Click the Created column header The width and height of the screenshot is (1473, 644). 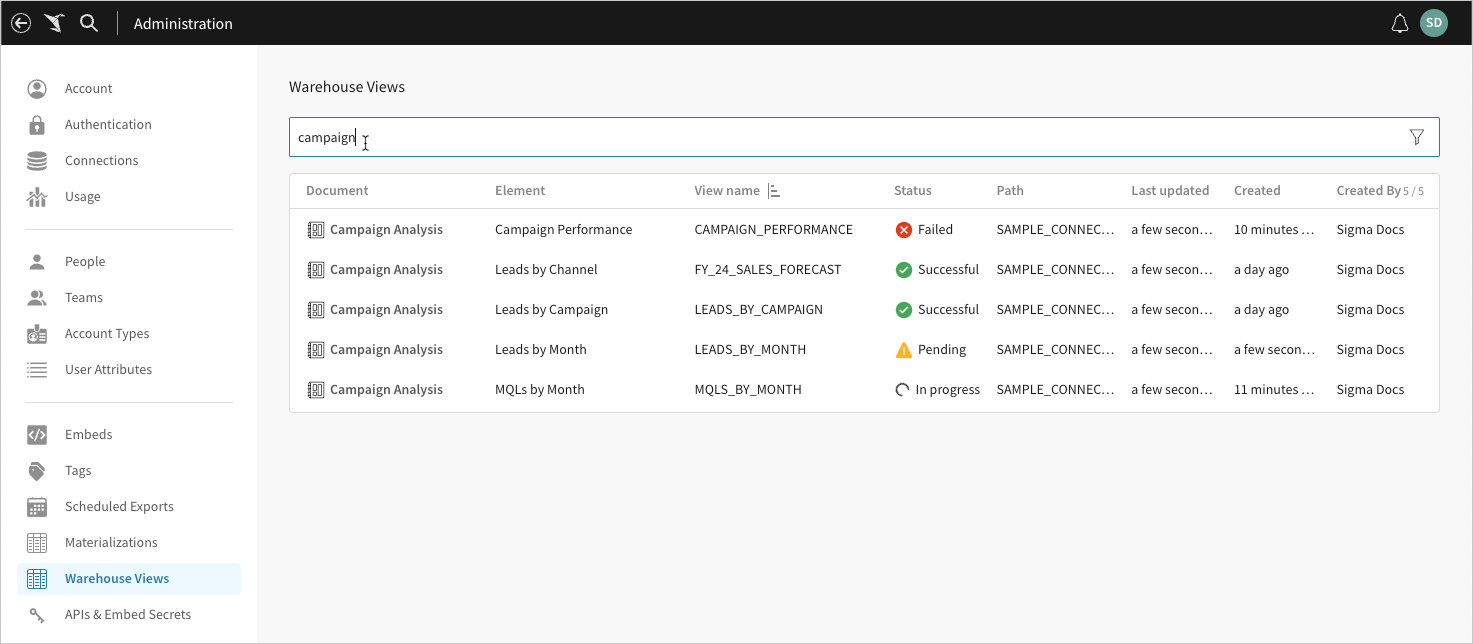(1257, 191)
